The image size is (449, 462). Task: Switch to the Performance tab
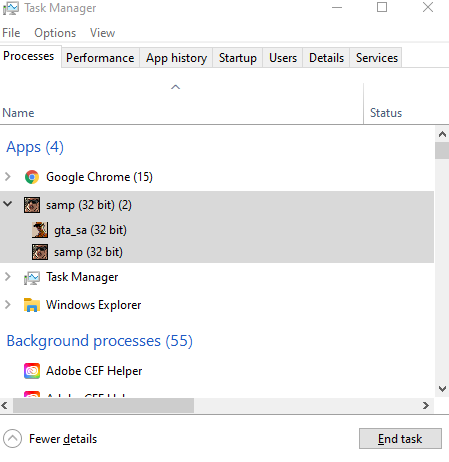pyautogui.click(x=100, y=58)
